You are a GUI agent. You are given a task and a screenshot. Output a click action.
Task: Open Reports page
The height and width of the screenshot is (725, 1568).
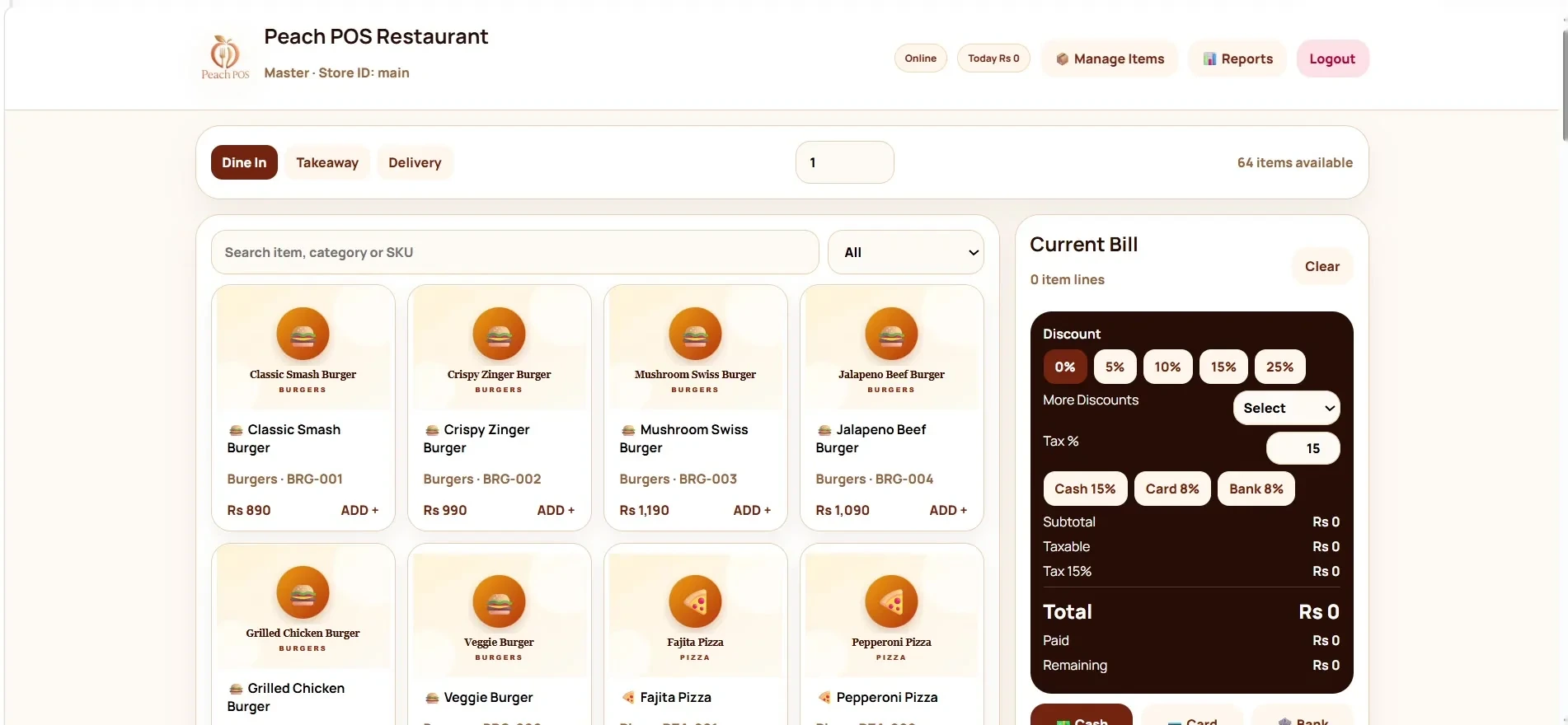(x=1237, y=58)
